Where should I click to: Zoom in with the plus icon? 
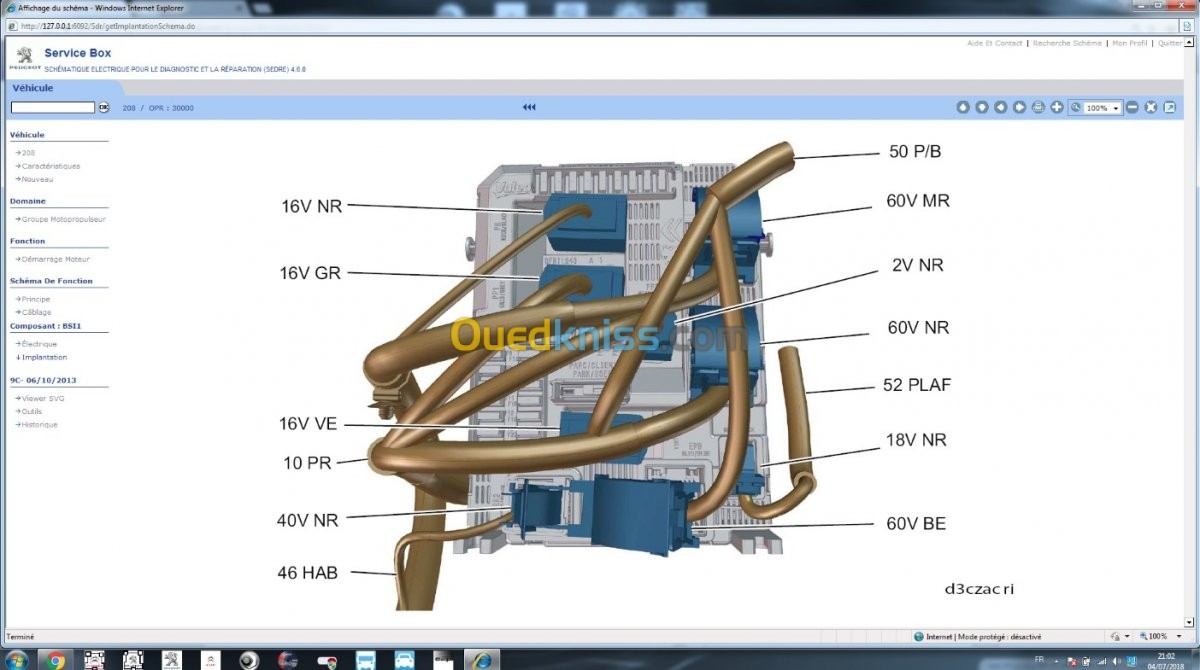tap(1057, 107)
